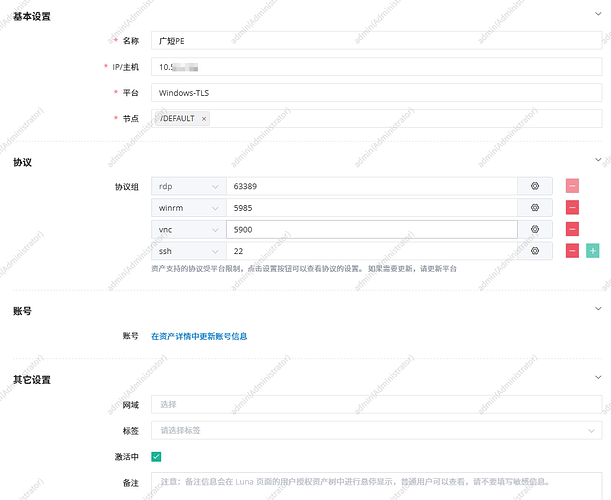Open the rdp protocol dropdown
The height and width of the screenshot is (500, 611).
(188, 186)
